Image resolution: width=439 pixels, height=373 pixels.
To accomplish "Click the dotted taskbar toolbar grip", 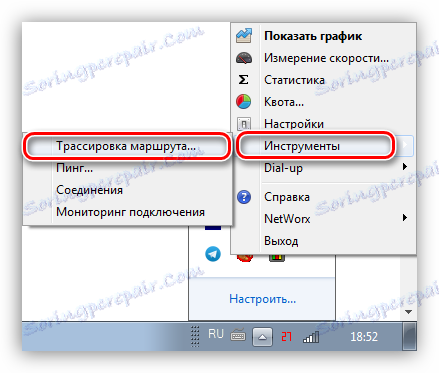I will point(195,336).
